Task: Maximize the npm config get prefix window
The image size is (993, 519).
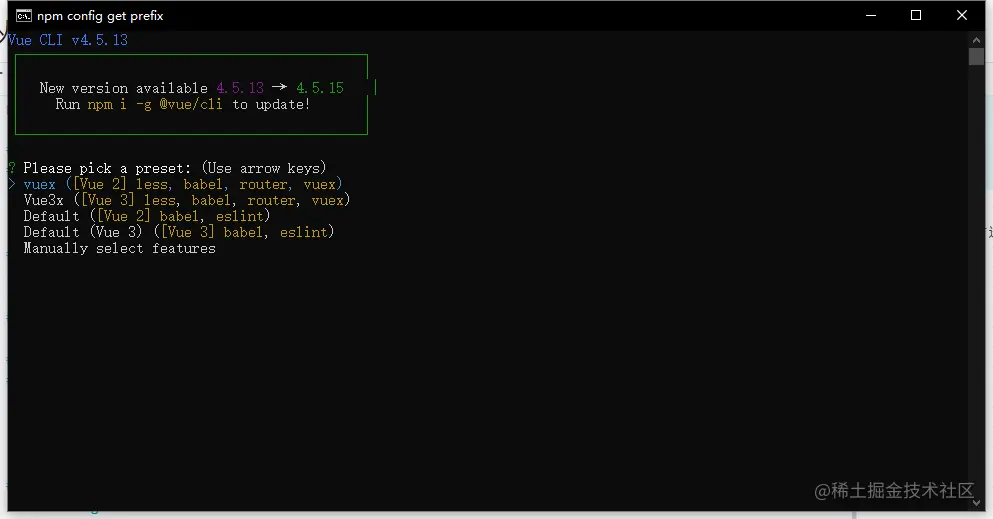Action: pyautogui.click(x=916, y=16)
